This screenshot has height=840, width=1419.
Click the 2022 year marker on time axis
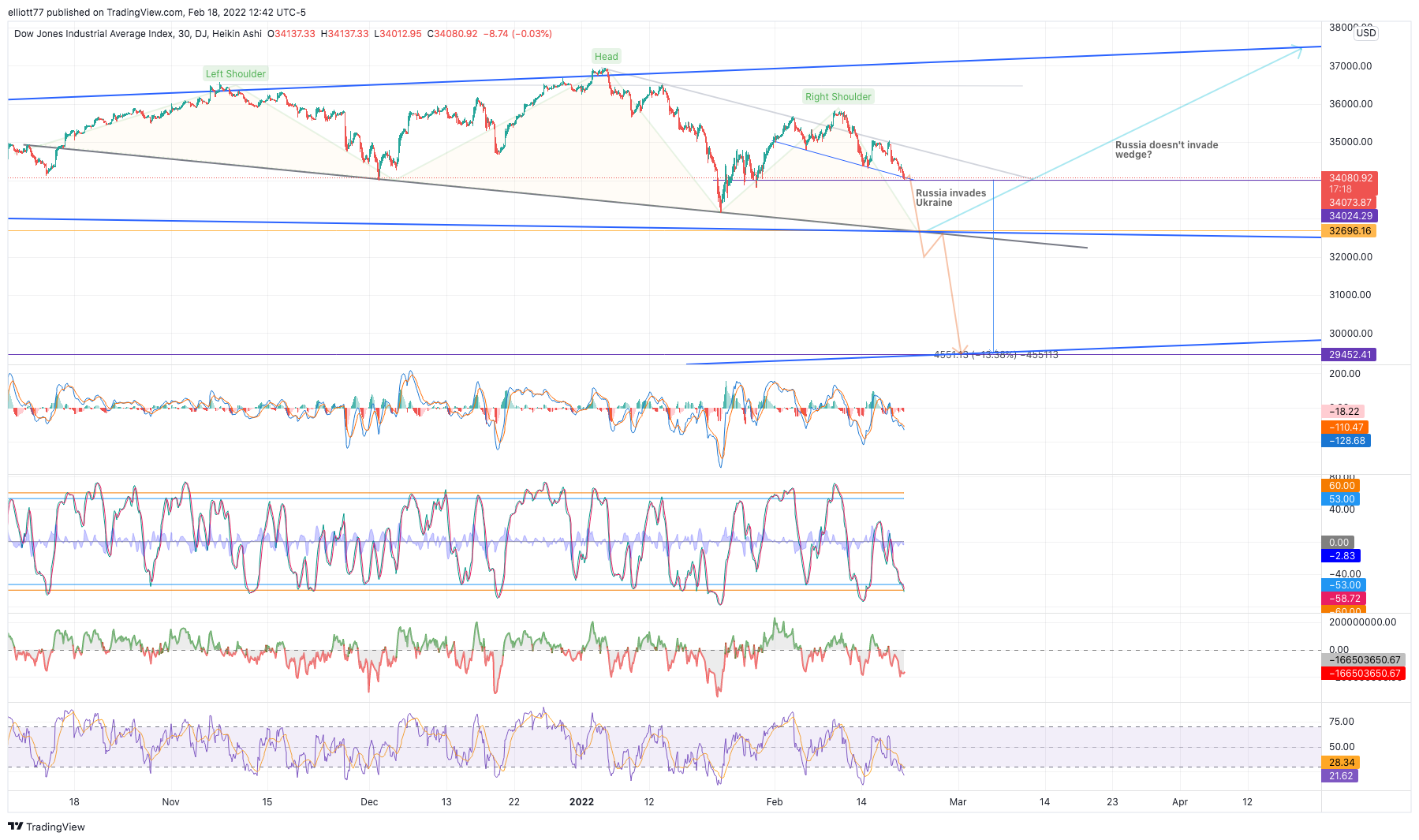click(581, 802)
